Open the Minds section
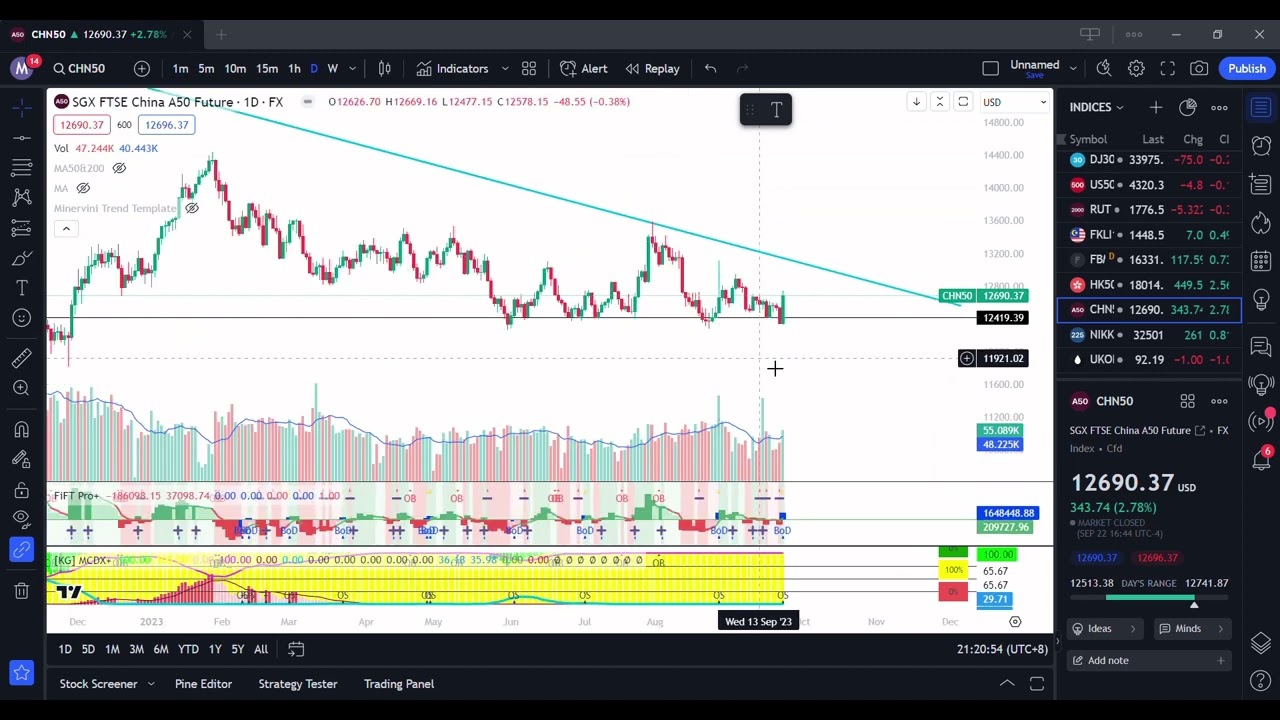This screenshot has height=720, width=1280. 1191,629
